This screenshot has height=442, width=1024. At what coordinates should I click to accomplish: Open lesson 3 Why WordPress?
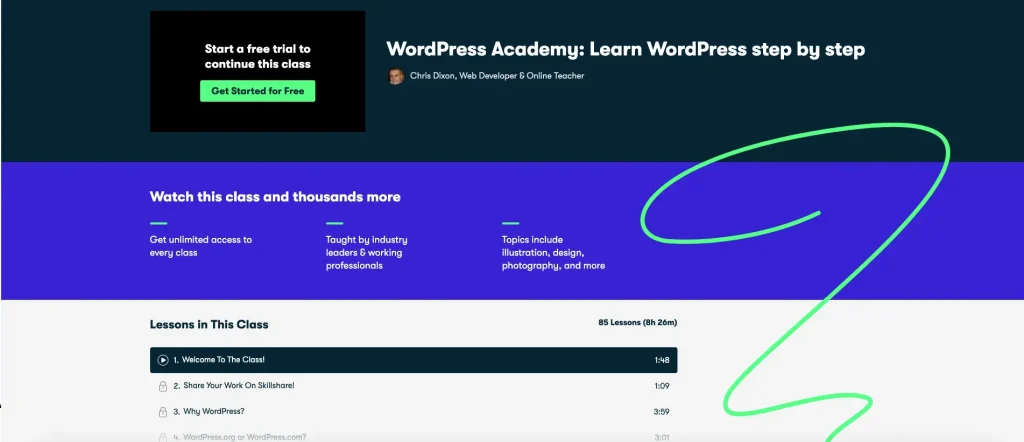pyautogui.click(x=413, y=412)
